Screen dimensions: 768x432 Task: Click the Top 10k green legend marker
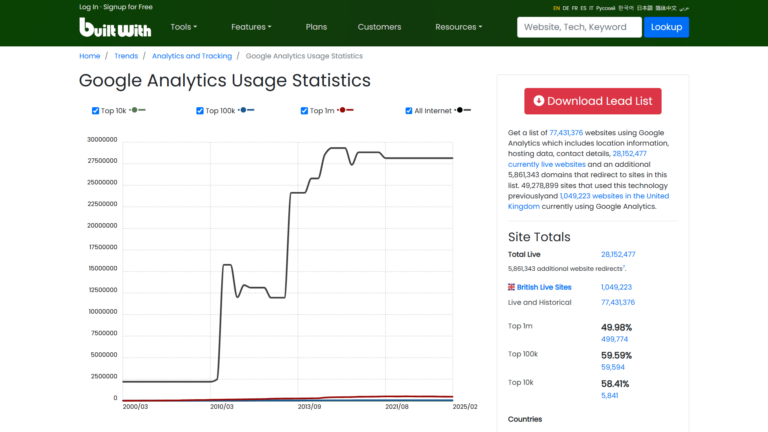(138, 110)
